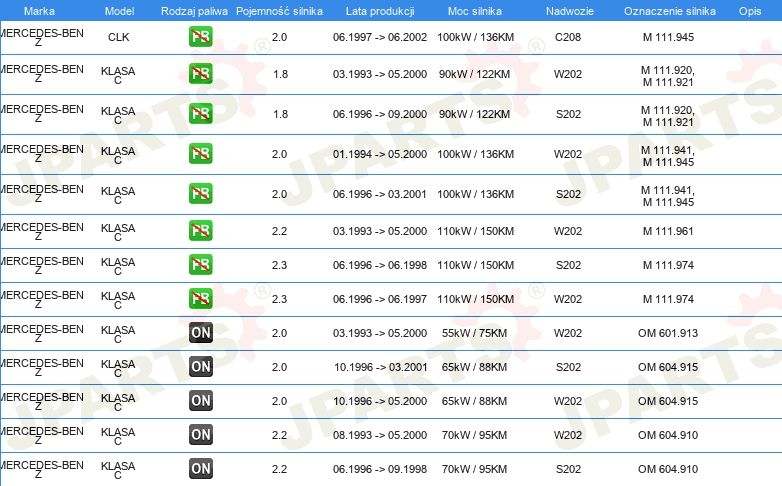Click the date range 06.1996 -> 06.1998
Image resolution: width=782 pixels, height=486 pixels.
coord(380,265)
